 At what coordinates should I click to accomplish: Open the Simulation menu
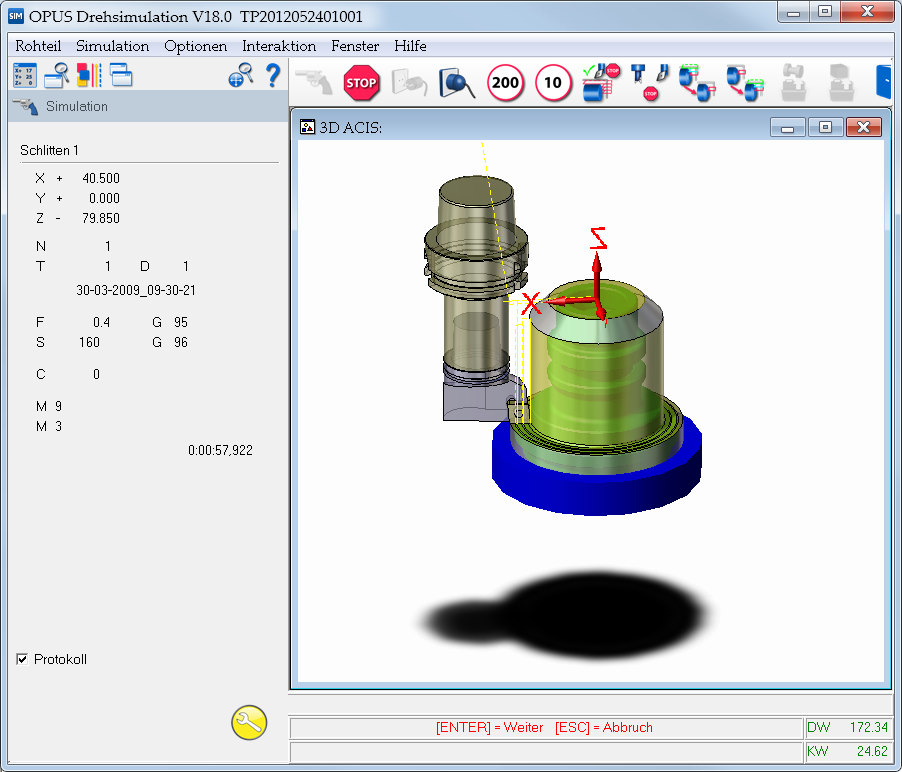tap(112, 46)
